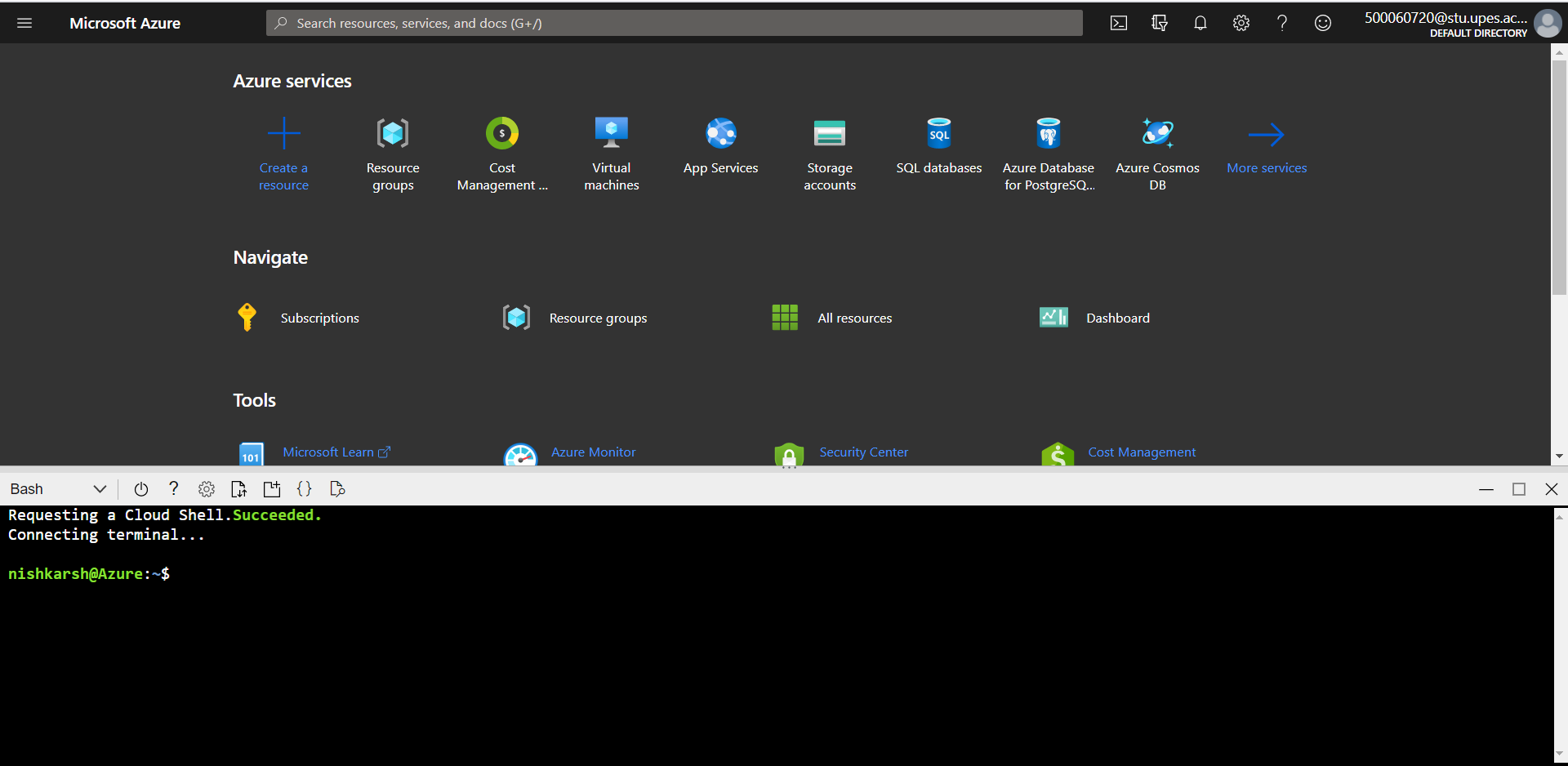Maximize the Cloud Shell pane
This screenshot has width=1568, height=766.
click(1519, 489)
